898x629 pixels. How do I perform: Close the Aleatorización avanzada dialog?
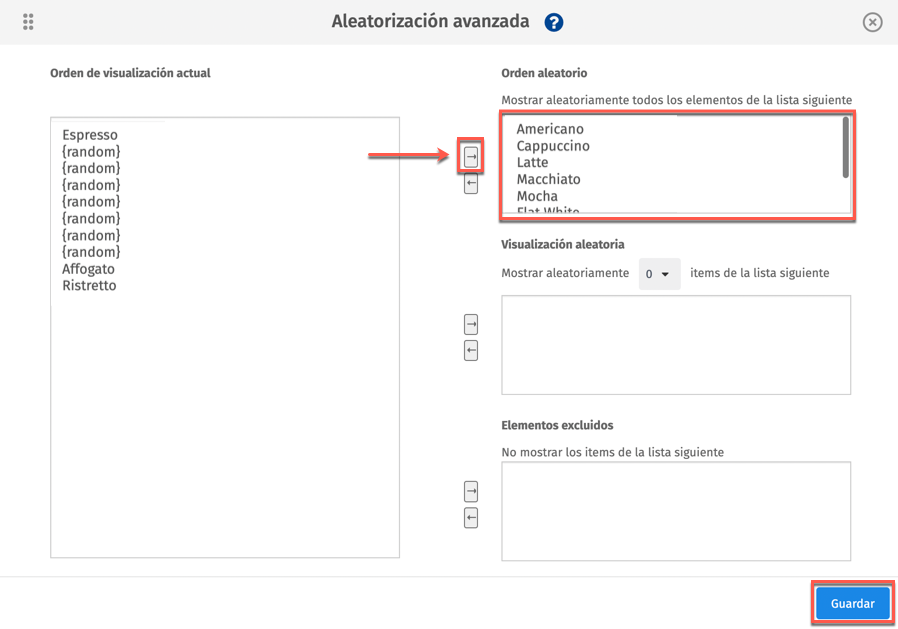click(x=871, y=21)
